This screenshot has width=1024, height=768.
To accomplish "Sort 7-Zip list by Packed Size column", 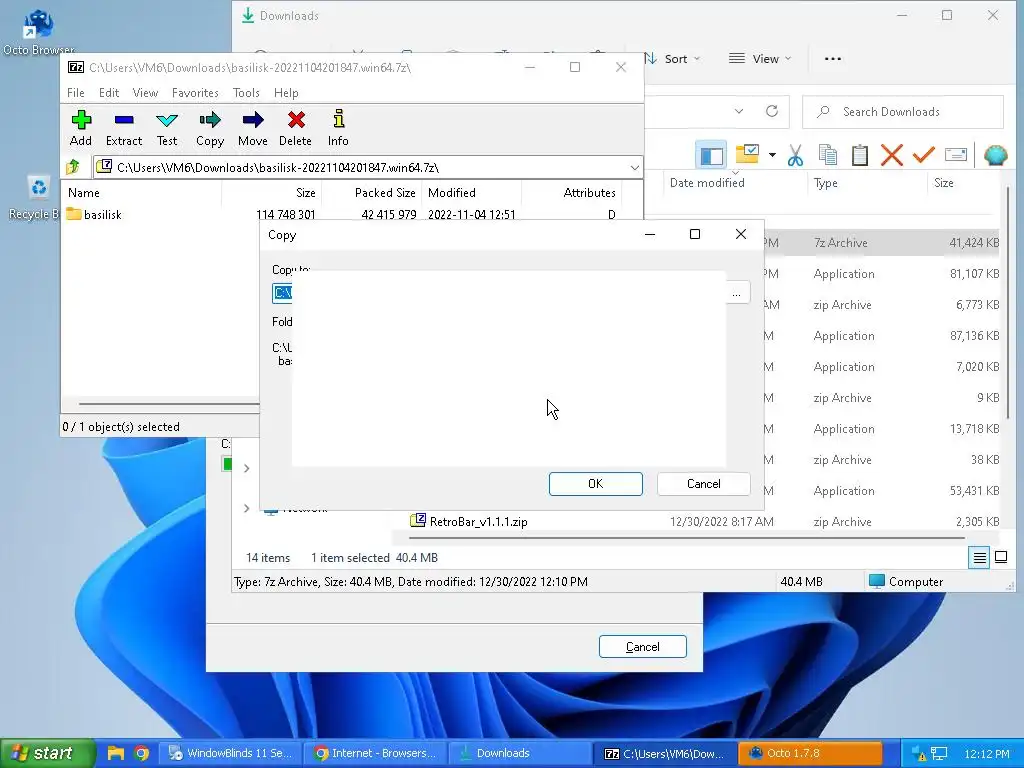I will pyautogui.click(x=385, y=193).
